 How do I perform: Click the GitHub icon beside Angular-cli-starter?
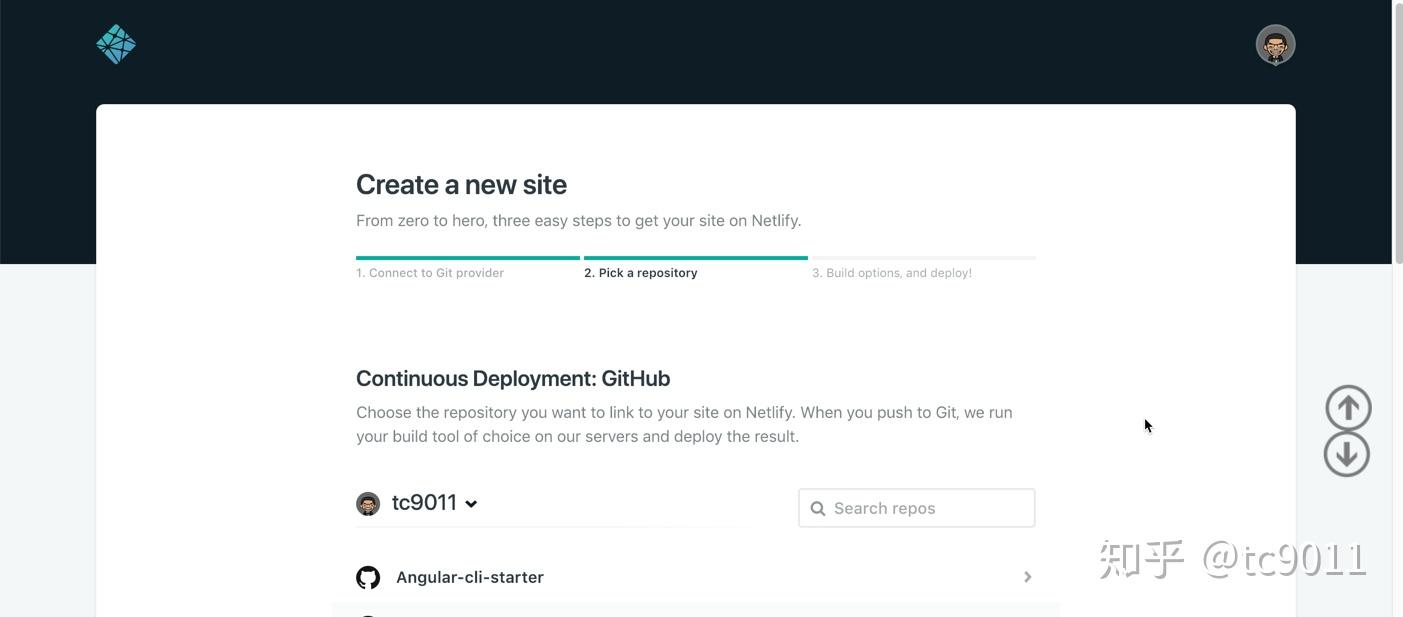368,578
